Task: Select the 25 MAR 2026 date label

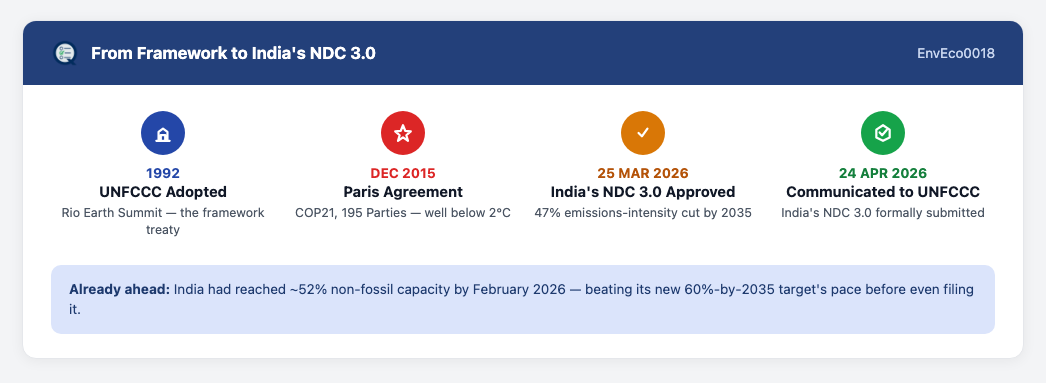Action: point(643,173)
